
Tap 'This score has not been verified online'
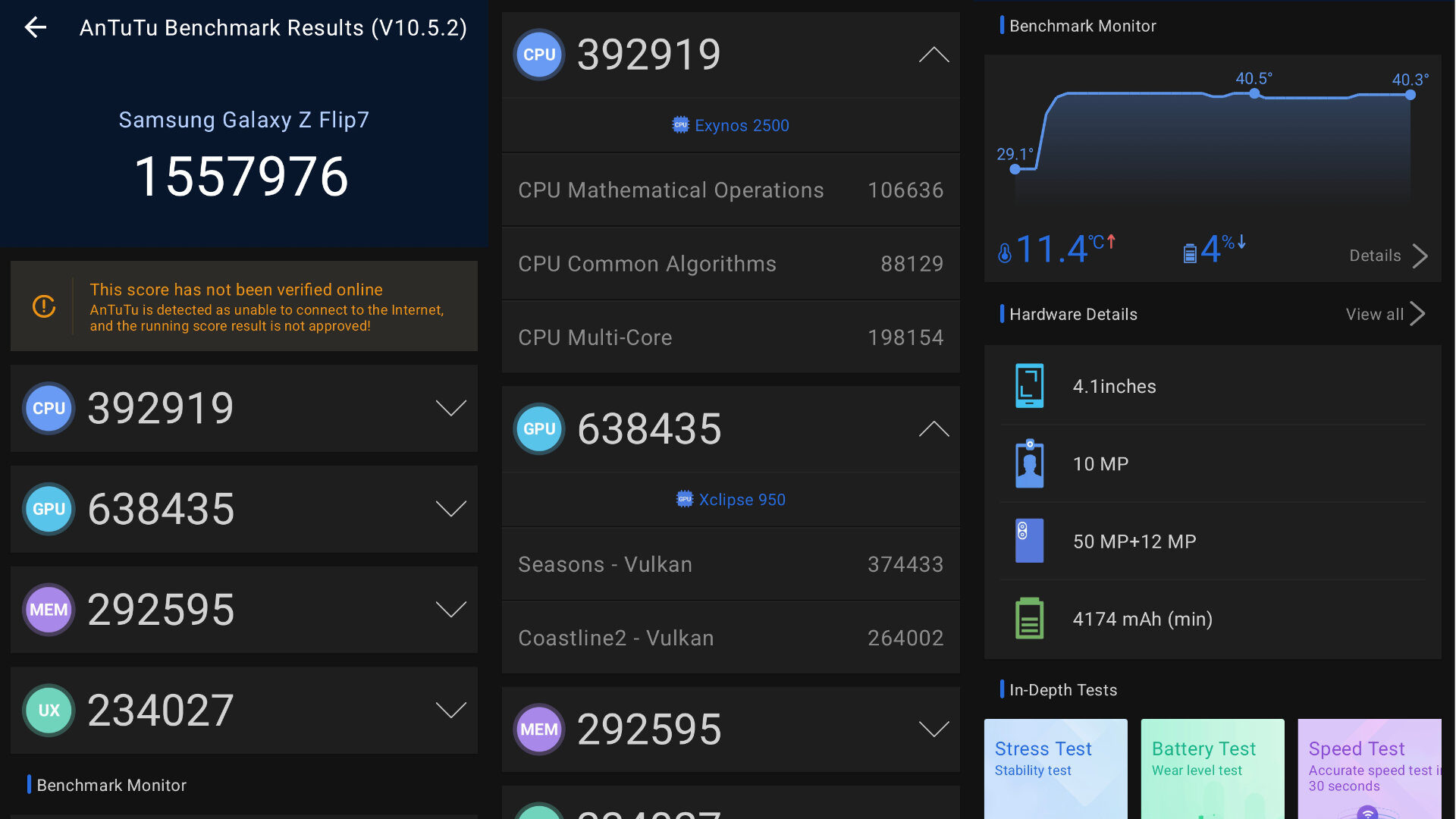click(236, 289)
